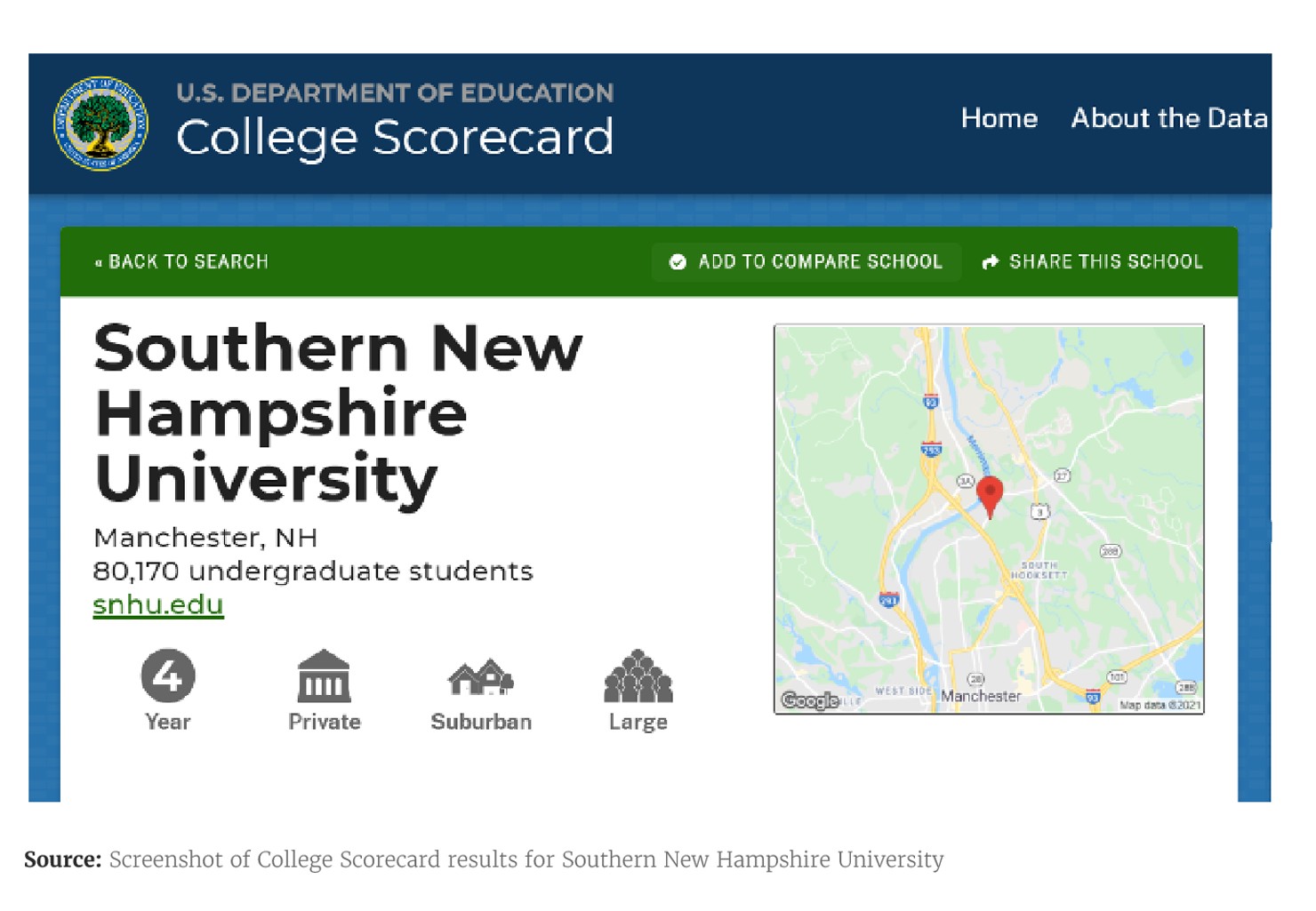Select About the Data in navigation

tap(1168, 118)
